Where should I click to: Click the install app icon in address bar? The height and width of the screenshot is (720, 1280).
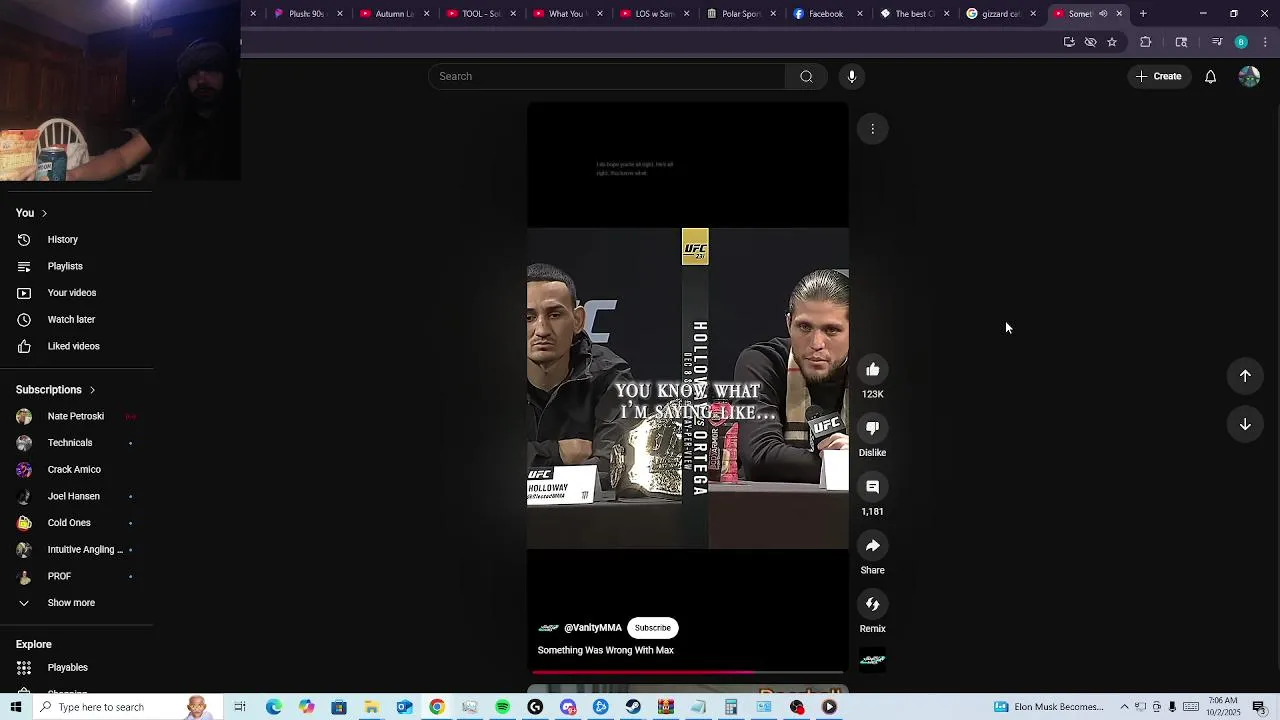coord(1069,42)
